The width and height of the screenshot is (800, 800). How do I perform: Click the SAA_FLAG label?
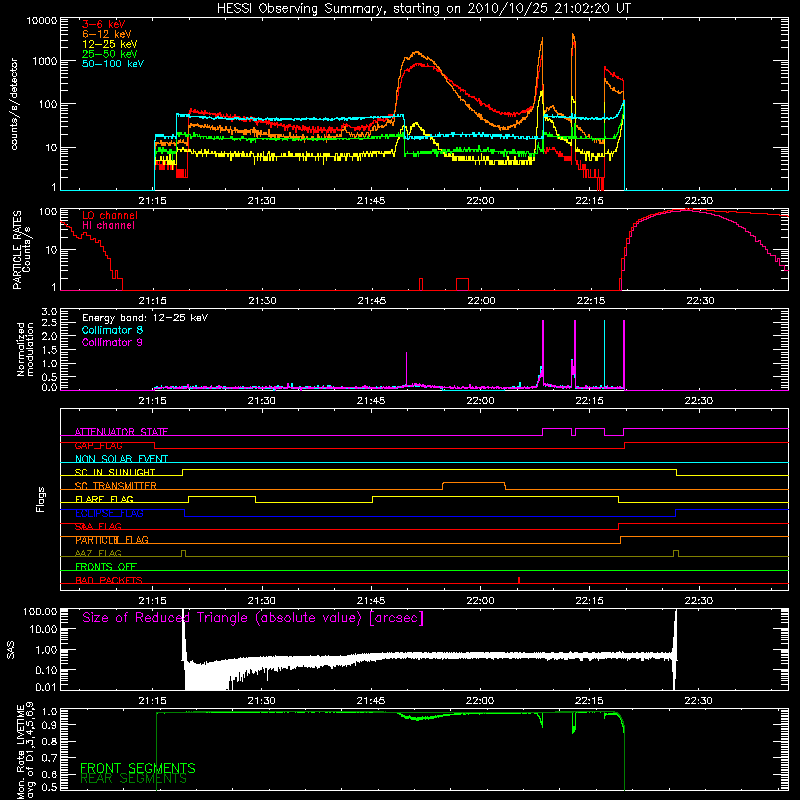[x=98, y=526]
